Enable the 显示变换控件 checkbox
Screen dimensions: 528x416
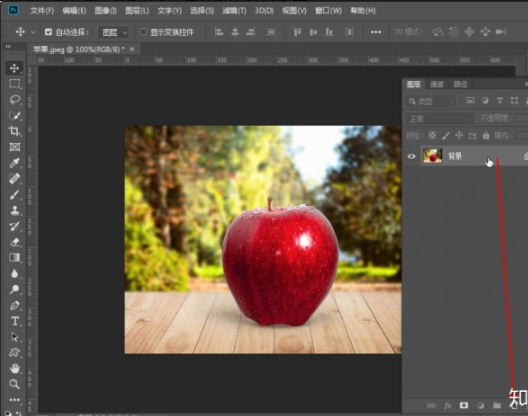[143, 32]
